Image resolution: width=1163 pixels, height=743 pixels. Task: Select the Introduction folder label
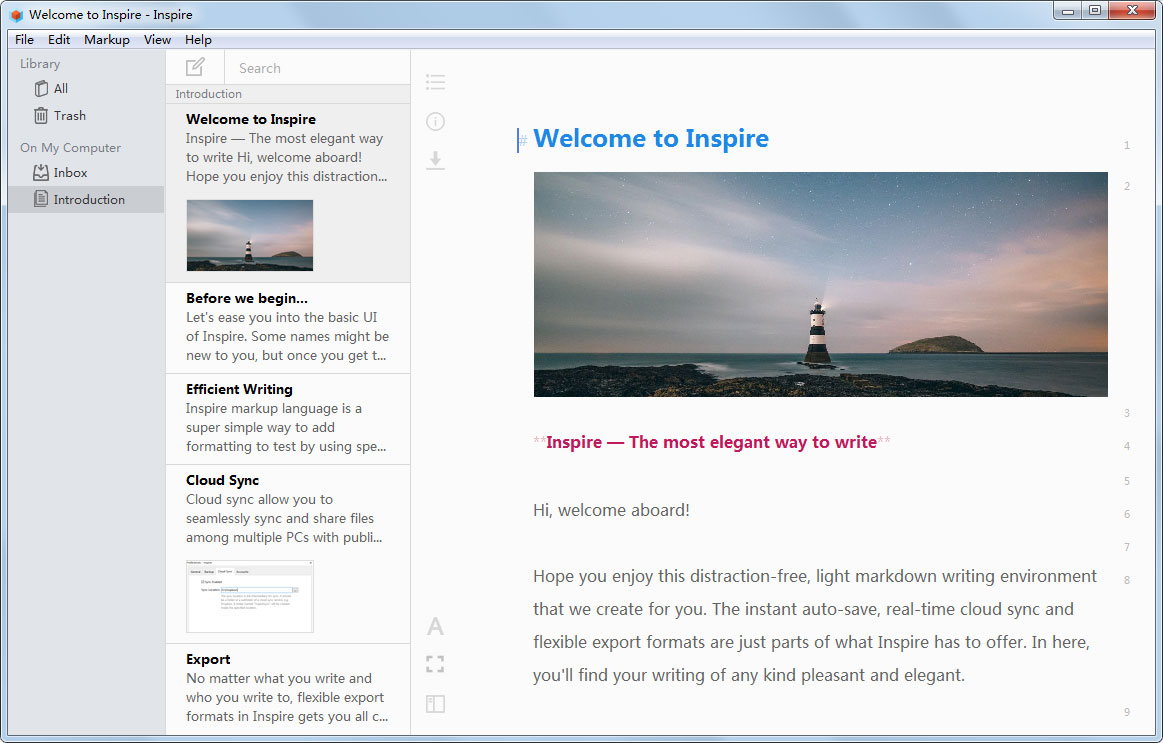point(89,199)
